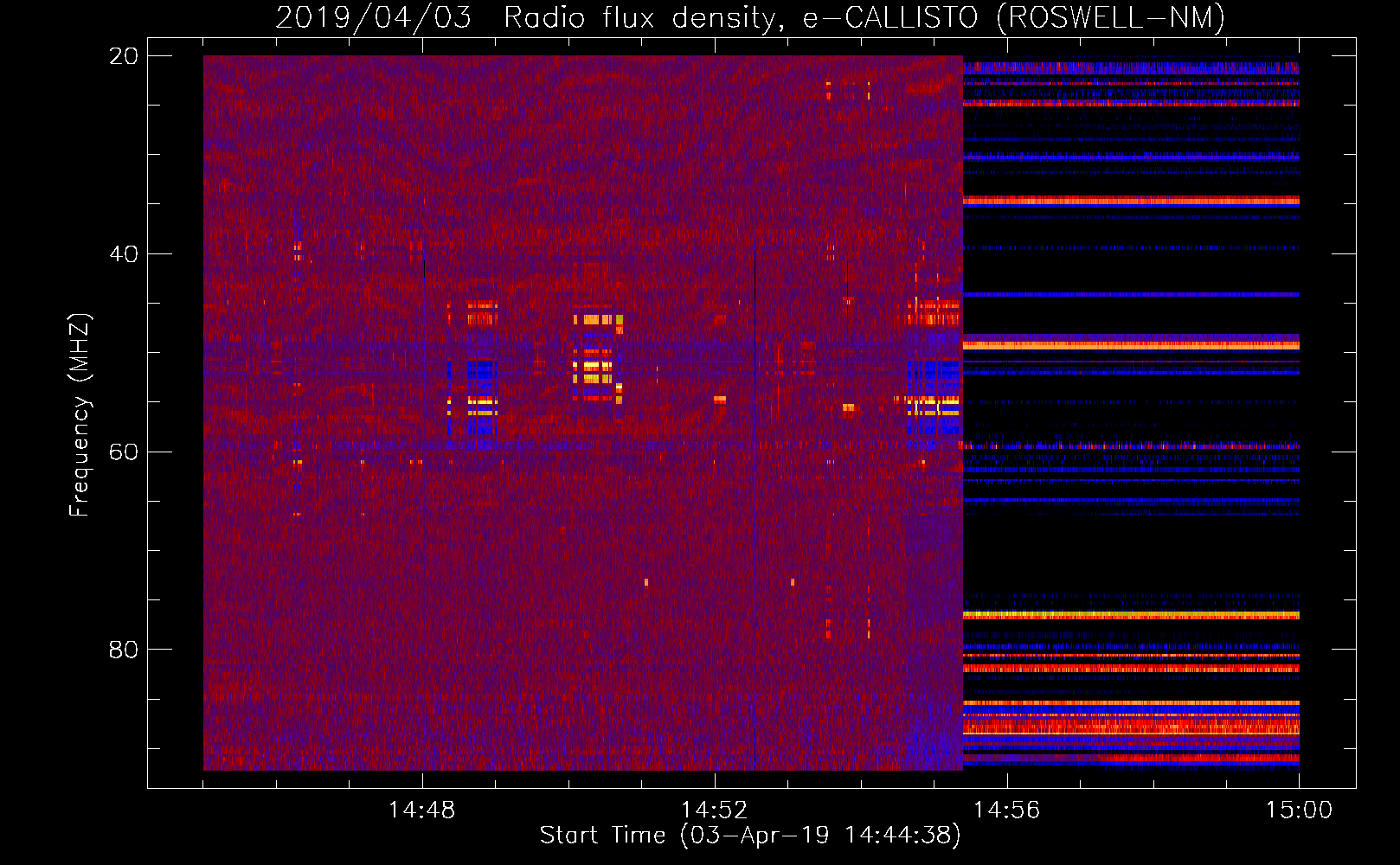1400x865 pixels.
Task: Click the plot title 'Radio flux density, e-CALLISTO (ROSWELL-NM)'
Action: pos(864,17)
